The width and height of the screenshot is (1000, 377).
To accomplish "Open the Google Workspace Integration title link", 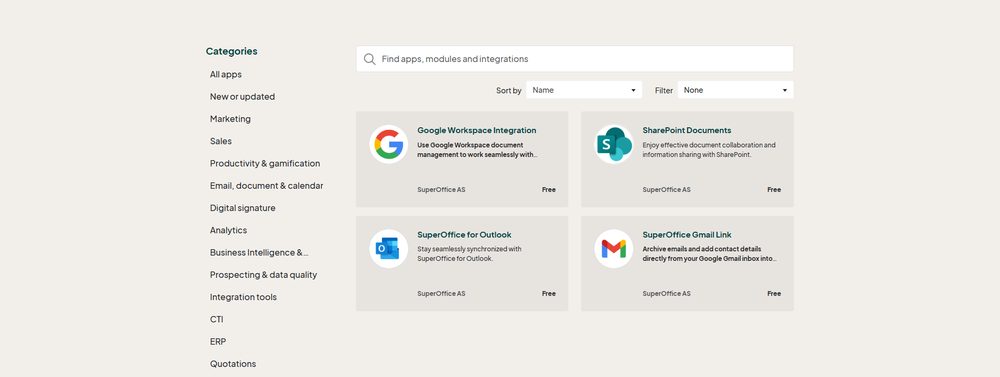I will click(x=476, y=130).
